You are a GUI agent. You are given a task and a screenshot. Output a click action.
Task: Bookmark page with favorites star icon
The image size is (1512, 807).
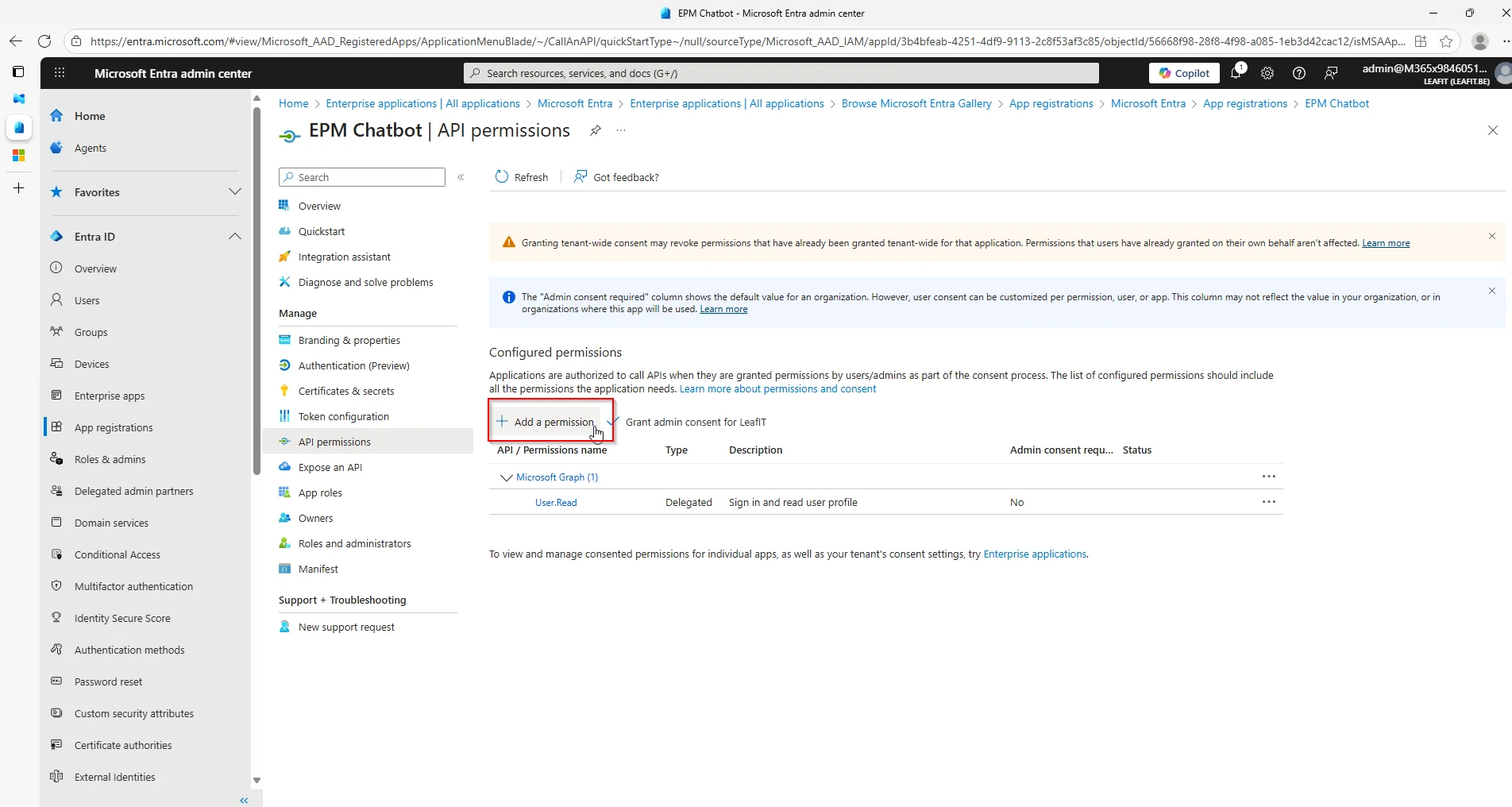tap(1446, 41)
